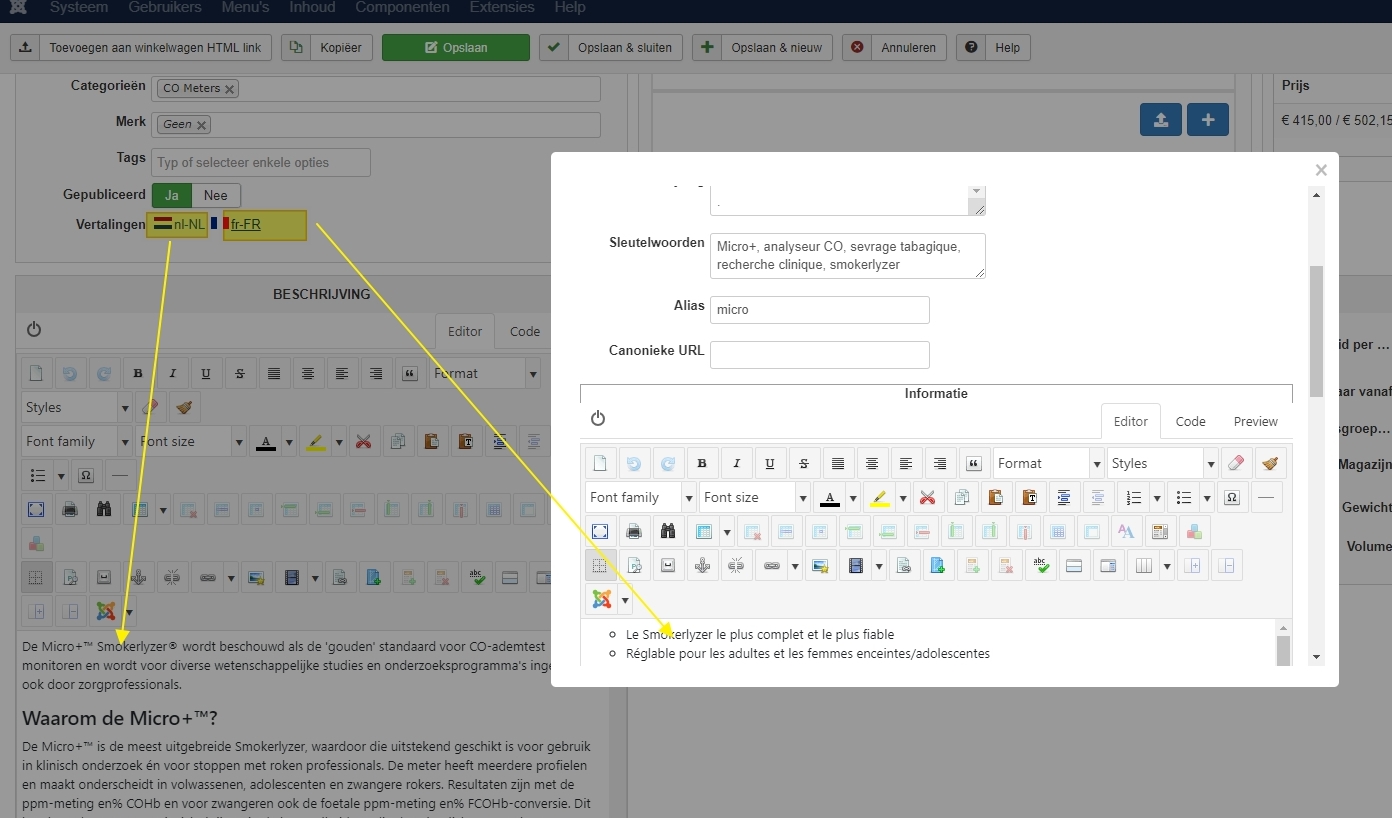Screen dimensions: 1392x818
Task: Open find/replace binoculars in the popup editor
Action: [x=668, y=531]
